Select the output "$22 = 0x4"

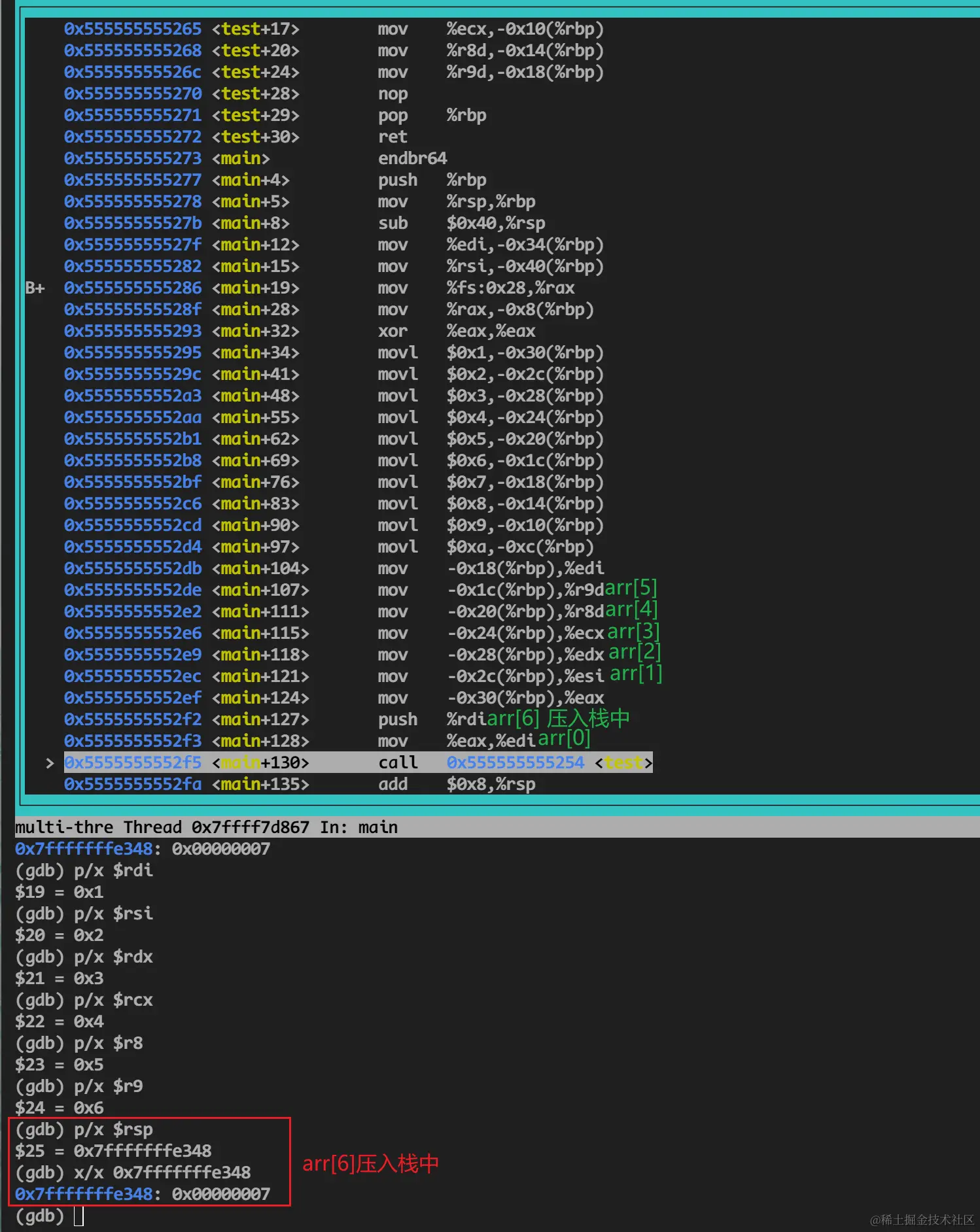pyautogui.click(x=60, y=1021)
